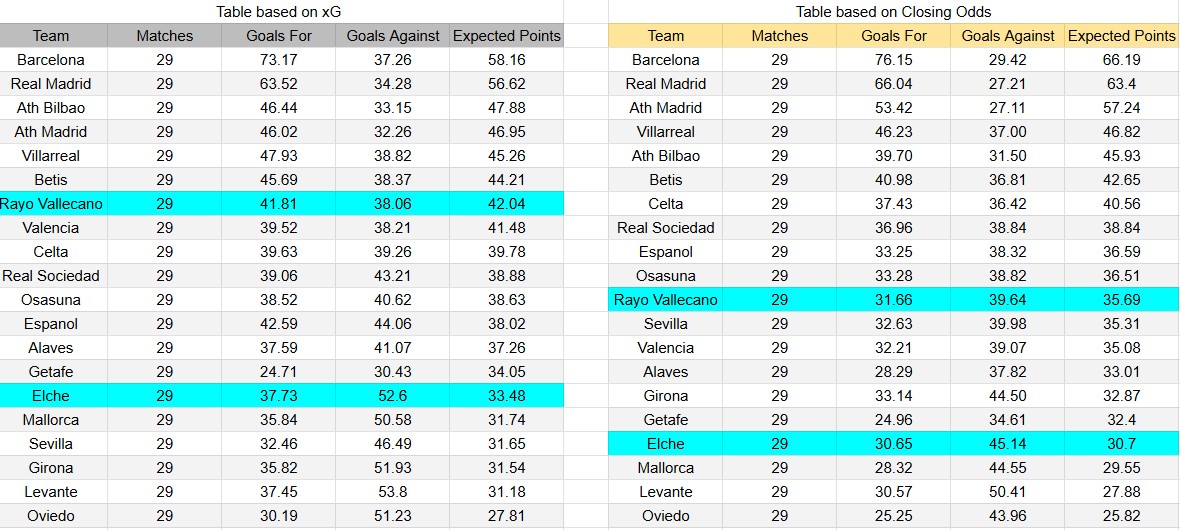Click Barcelona's 58.16 expected points cell
The image size is (1180, 530).
(506, 60)
